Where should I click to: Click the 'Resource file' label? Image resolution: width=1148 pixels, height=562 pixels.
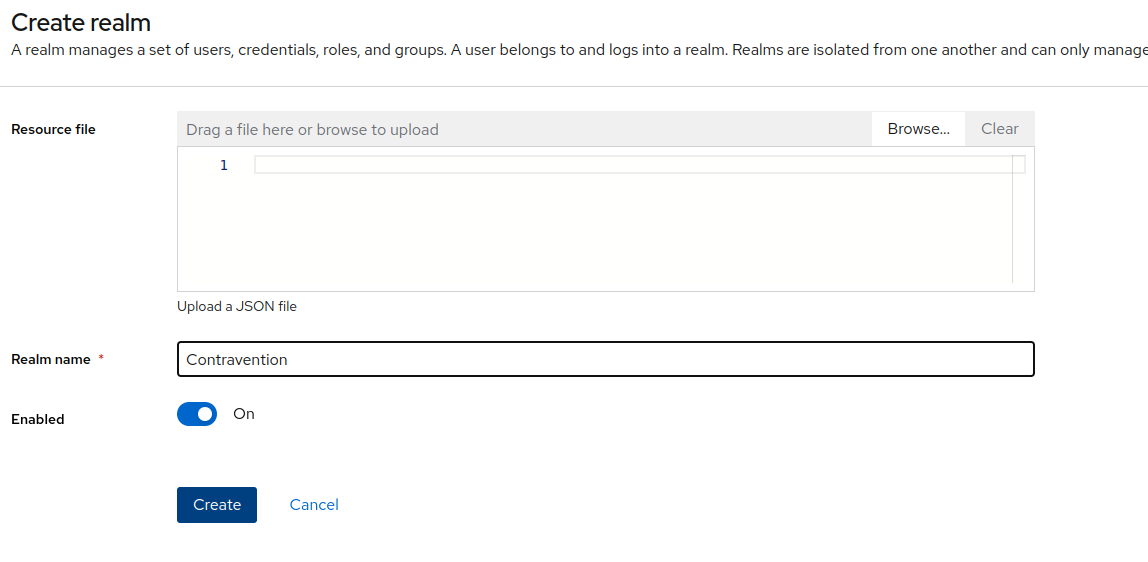pyautogui.click(x=53, y=130)
